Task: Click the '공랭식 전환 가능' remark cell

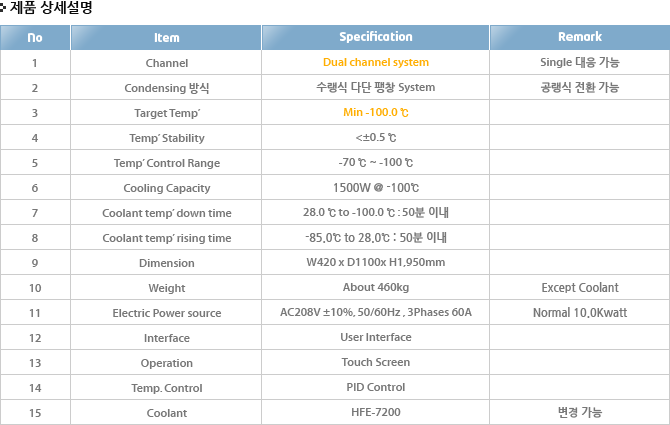Action: [580, 87]
